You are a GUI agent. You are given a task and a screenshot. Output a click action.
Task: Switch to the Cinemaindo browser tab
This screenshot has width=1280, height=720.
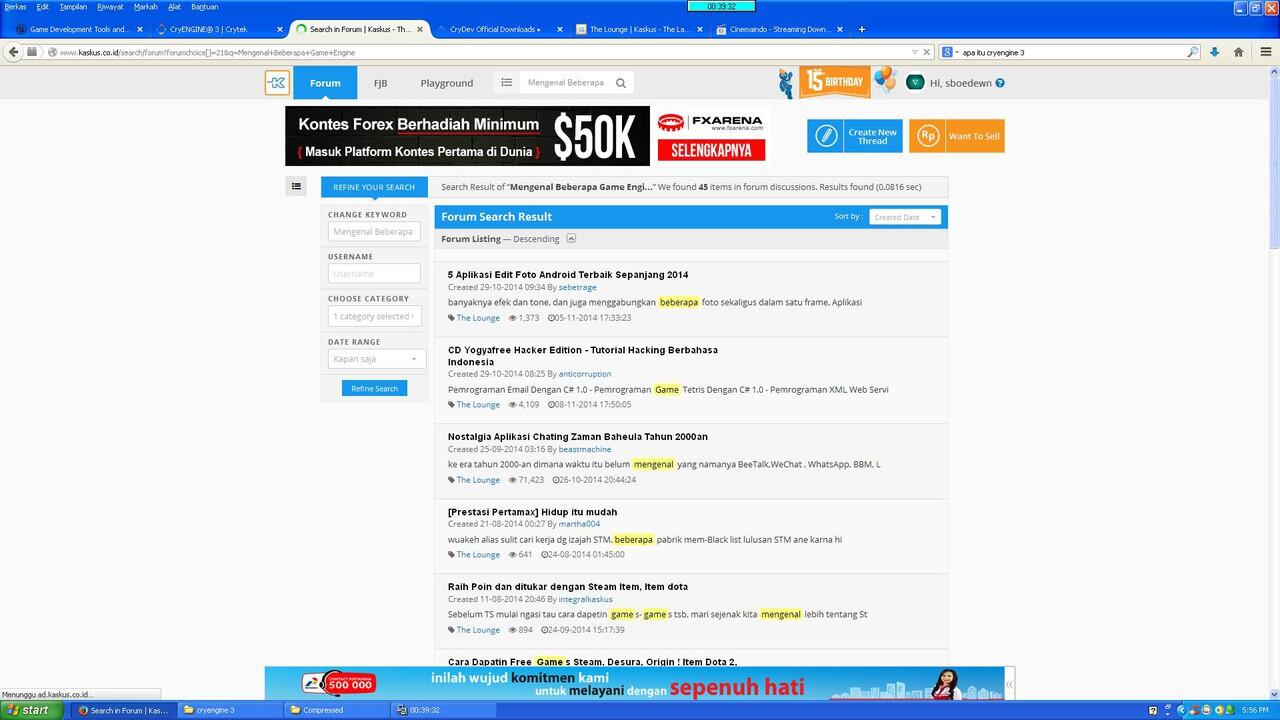(781, 29)
